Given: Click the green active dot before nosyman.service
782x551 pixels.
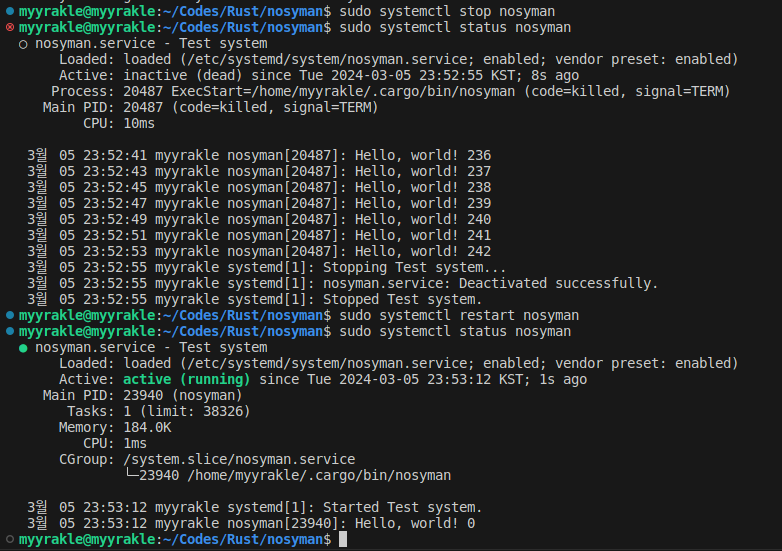Looking at the screenshot, I should point(23,347).
